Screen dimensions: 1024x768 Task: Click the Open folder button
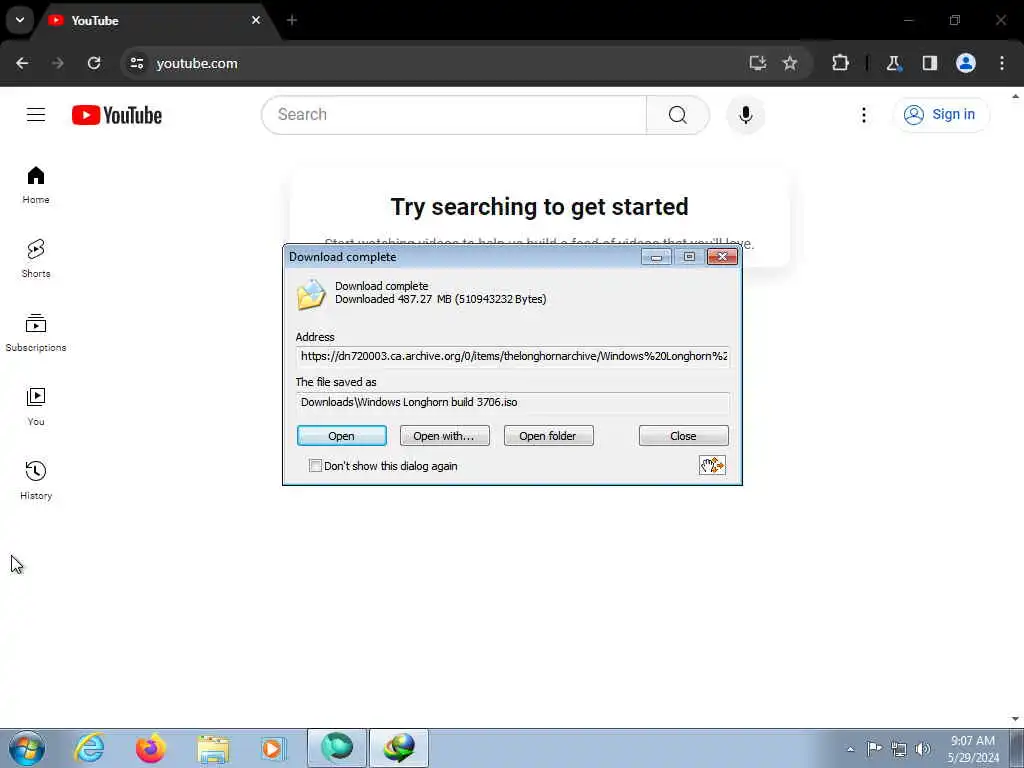coord(549,436)
